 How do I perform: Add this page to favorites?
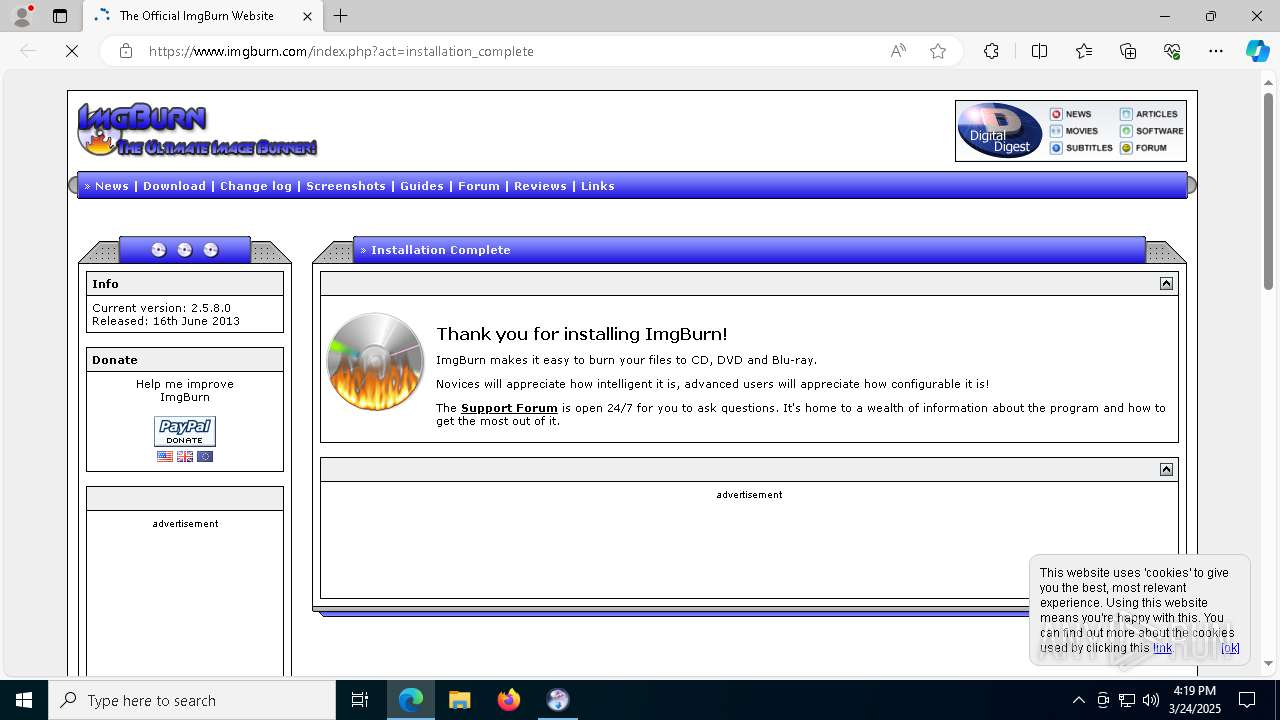pyautogui.click(x=938, y=51)
